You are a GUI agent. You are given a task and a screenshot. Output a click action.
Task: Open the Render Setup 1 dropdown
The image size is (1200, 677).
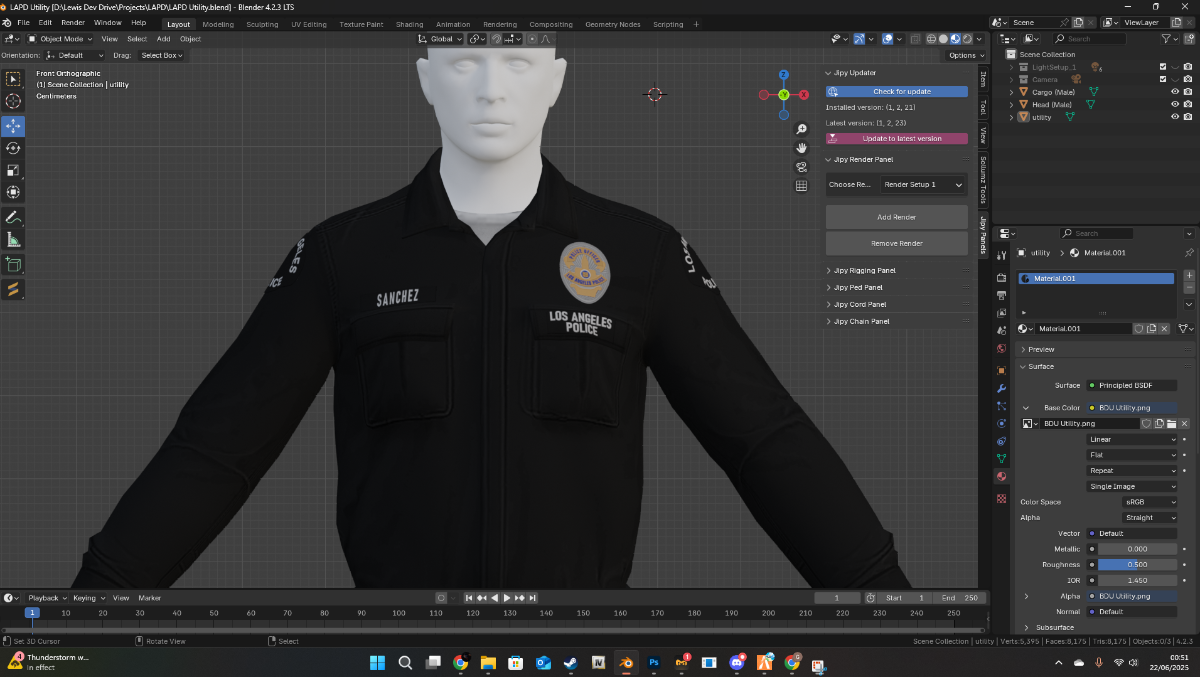pyautogui.click(x=923, y=185)
